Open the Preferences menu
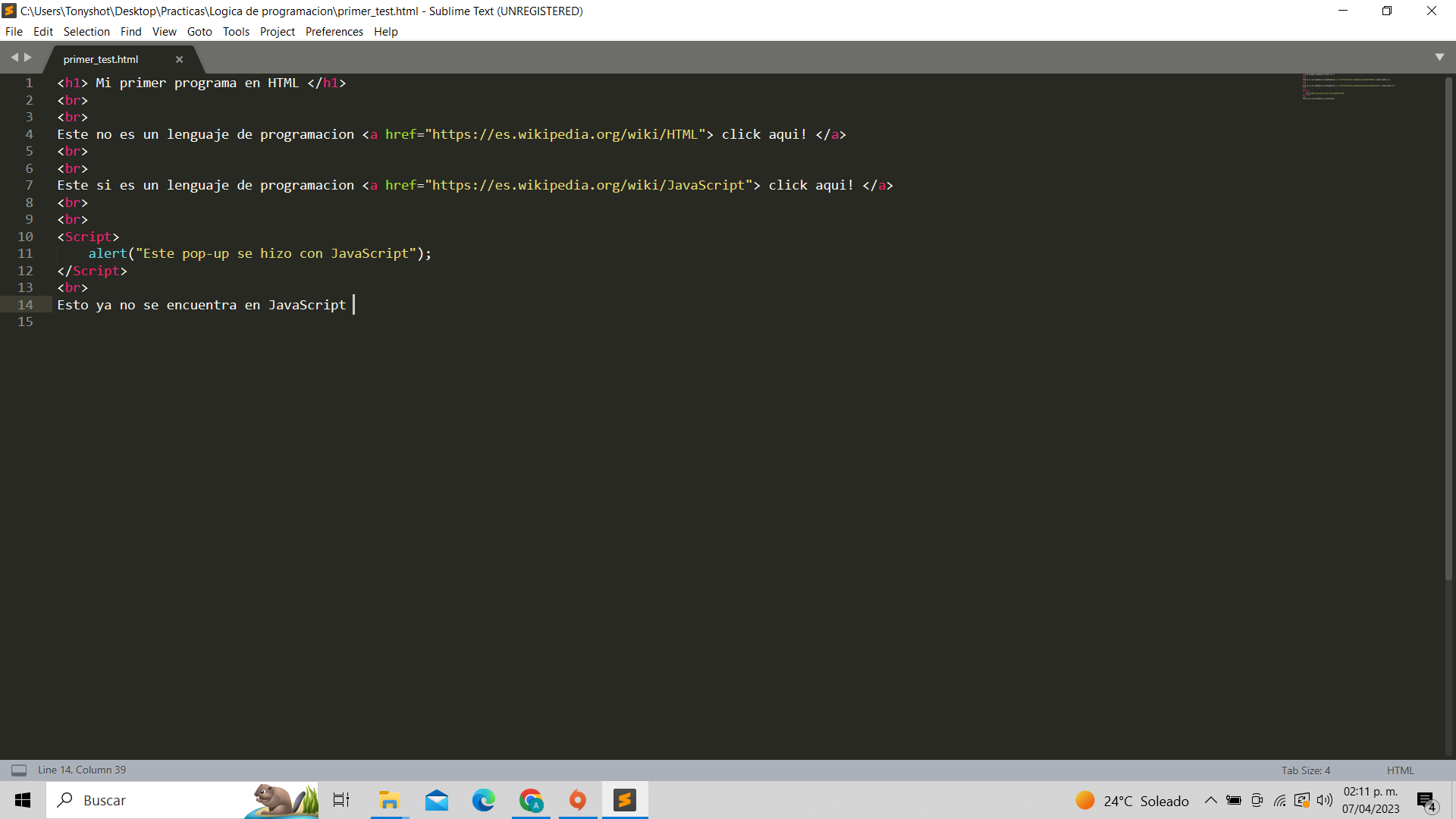 click(334, 32)
